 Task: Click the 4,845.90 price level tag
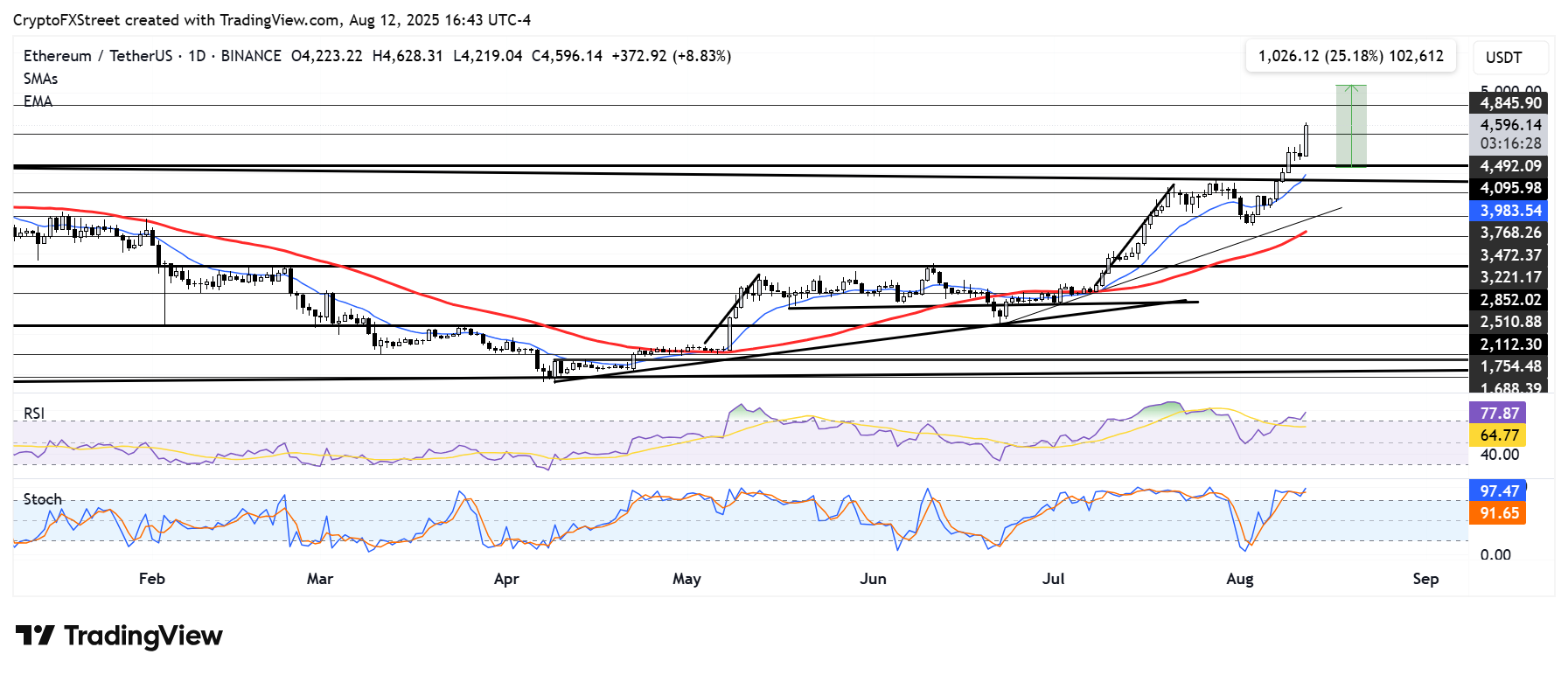[x=1510, y=103]
